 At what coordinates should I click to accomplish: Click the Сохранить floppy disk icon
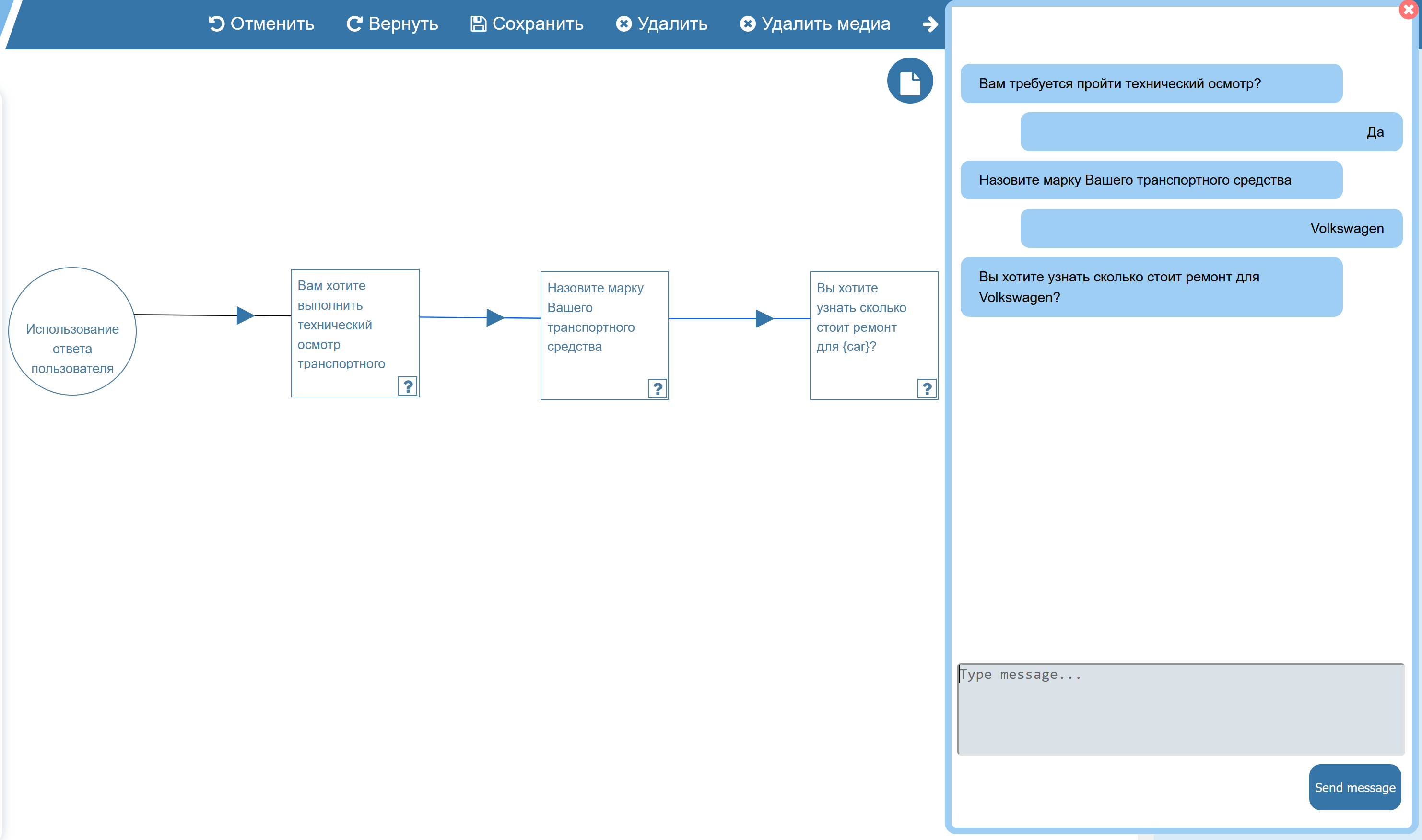tap(478, 24)
